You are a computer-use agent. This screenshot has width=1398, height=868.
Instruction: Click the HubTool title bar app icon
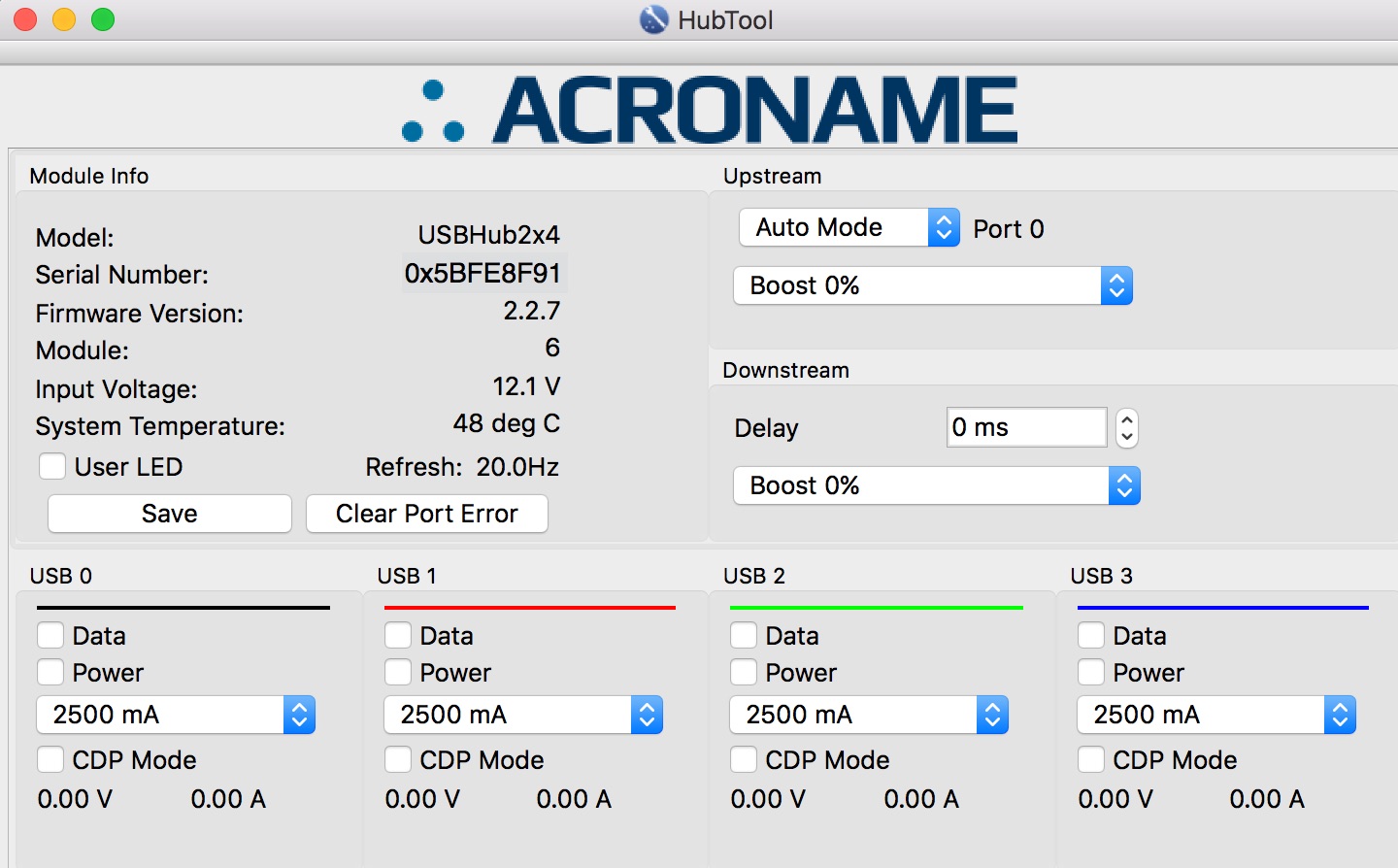click(653, 19)
